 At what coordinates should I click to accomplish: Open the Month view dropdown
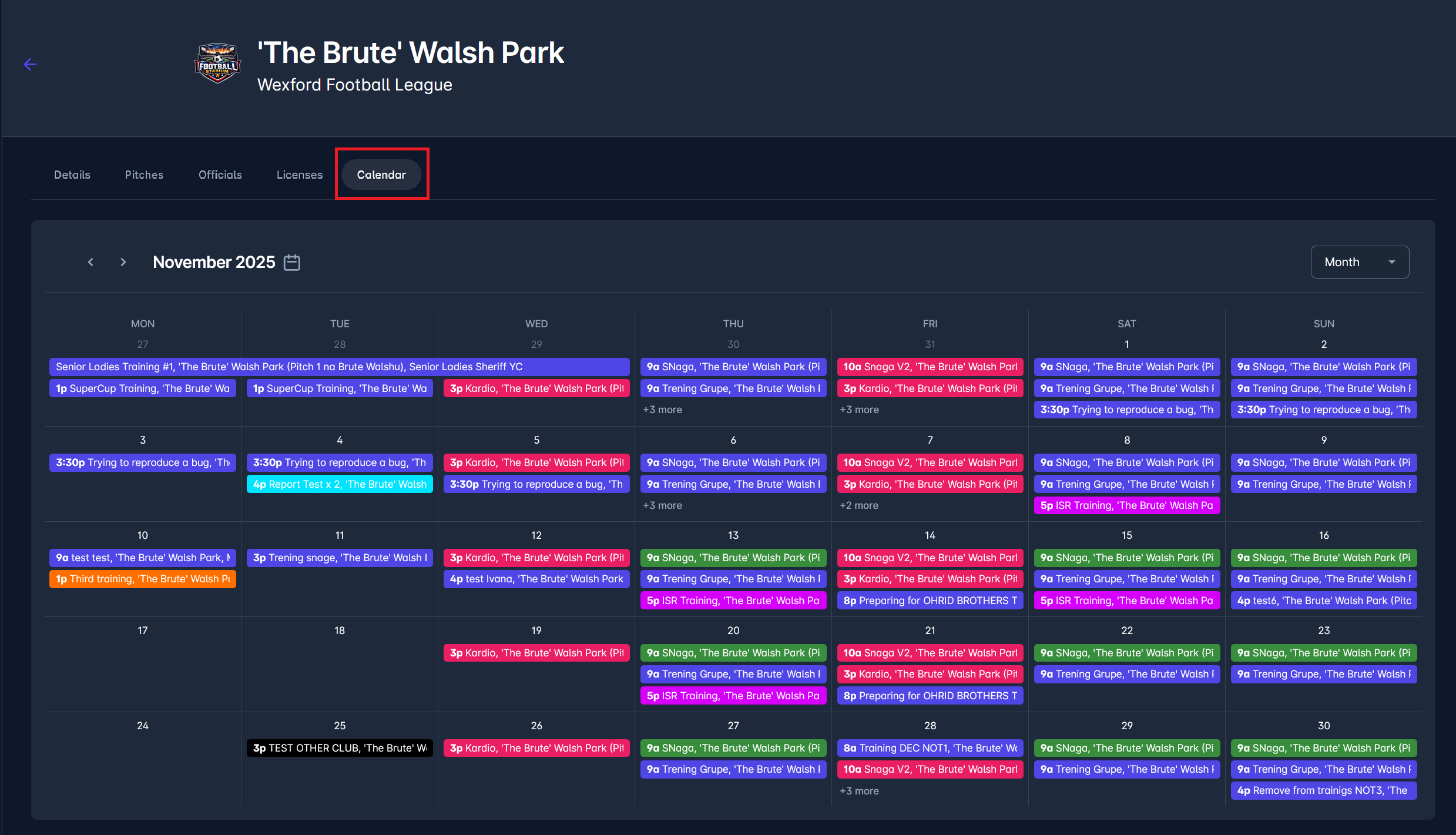click(1359, 262)
